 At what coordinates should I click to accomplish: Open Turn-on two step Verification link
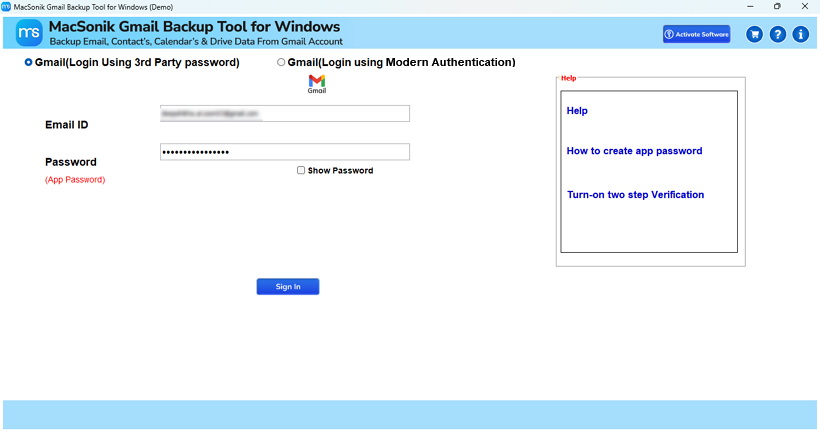[x=635, y=195]
